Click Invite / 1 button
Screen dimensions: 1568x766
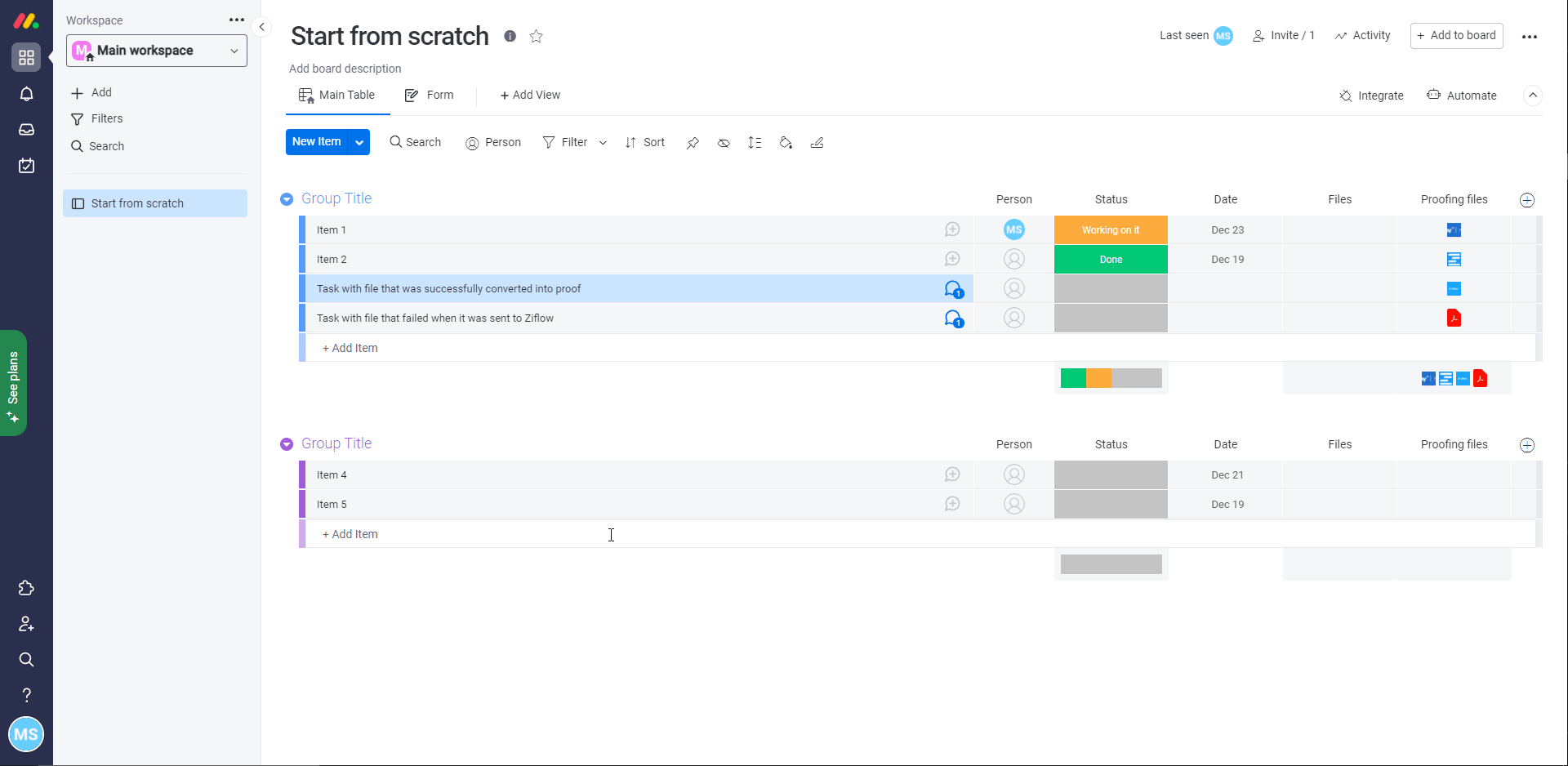pyautogui.click(x=1284, y=35)
